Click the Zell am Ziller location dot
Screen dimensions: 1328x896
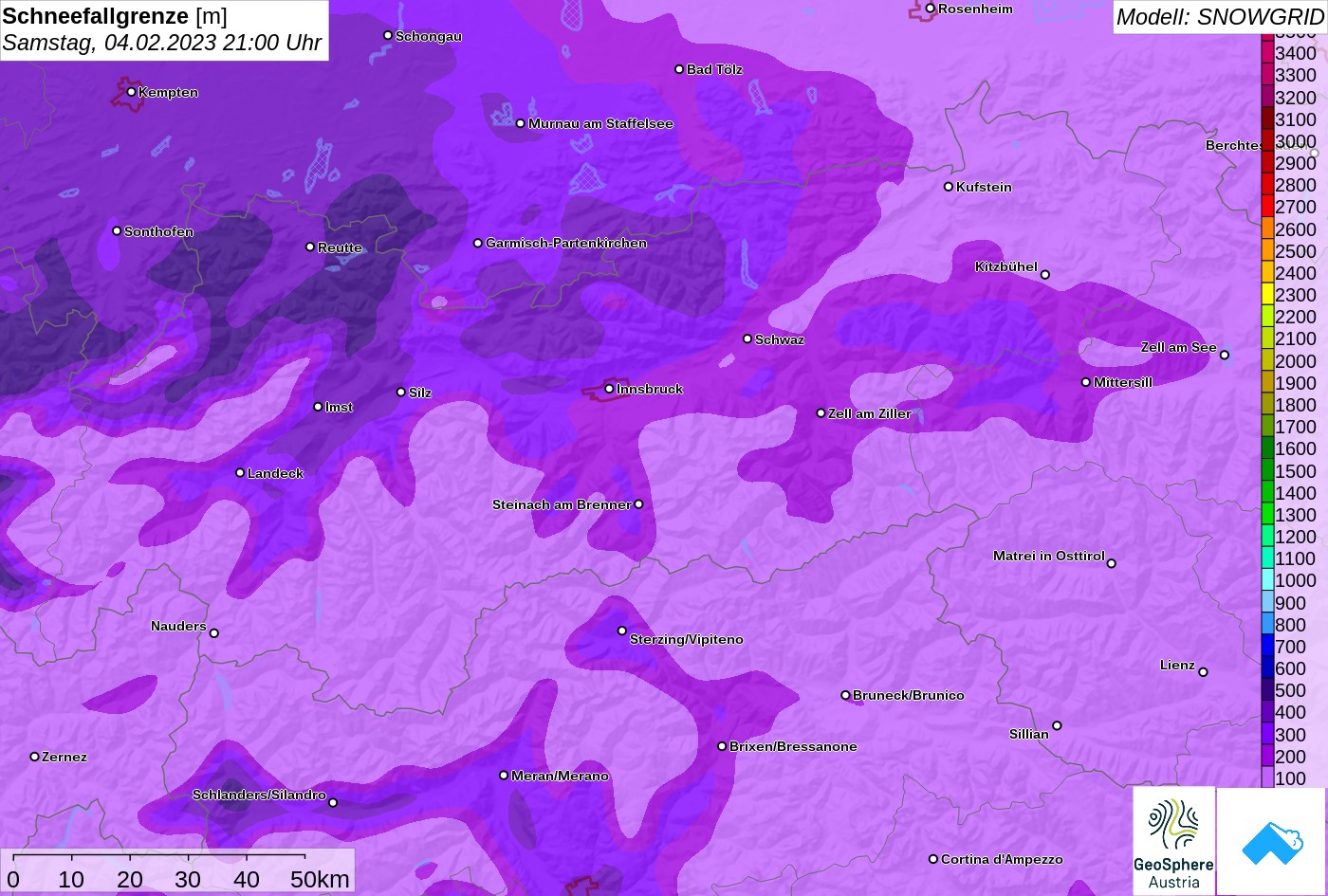tap(821, 412)
